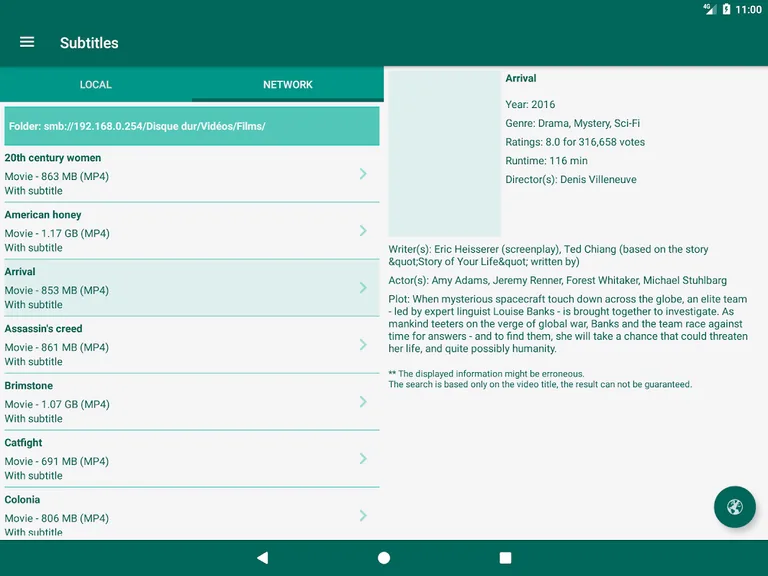Click the battery icon in status bar

pos(726,9)
